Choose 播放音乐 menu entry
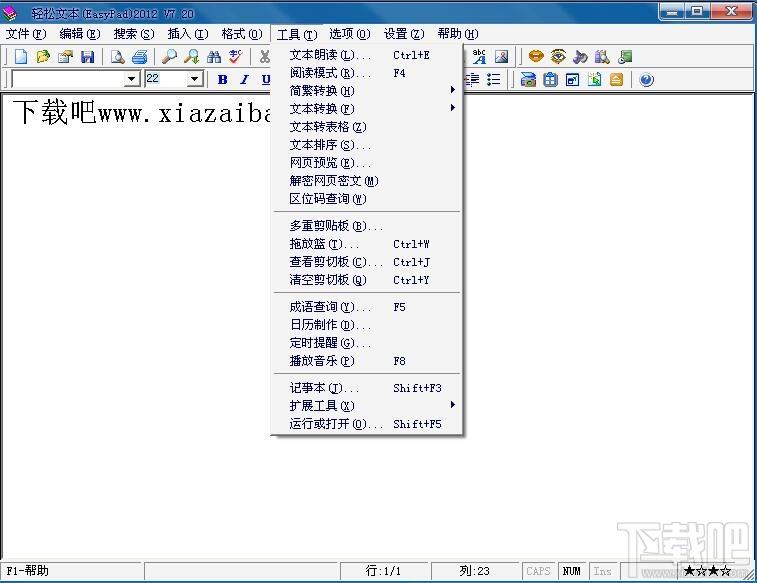The height and width of the screenshot is (583, 757). (x=367, y=361)
